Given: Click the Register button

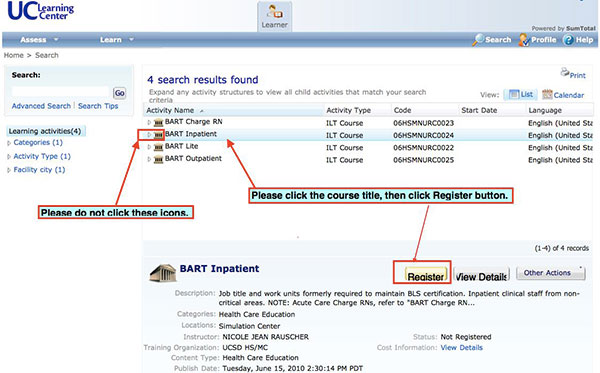Looking at the screenshot, I should coord(426,275).
